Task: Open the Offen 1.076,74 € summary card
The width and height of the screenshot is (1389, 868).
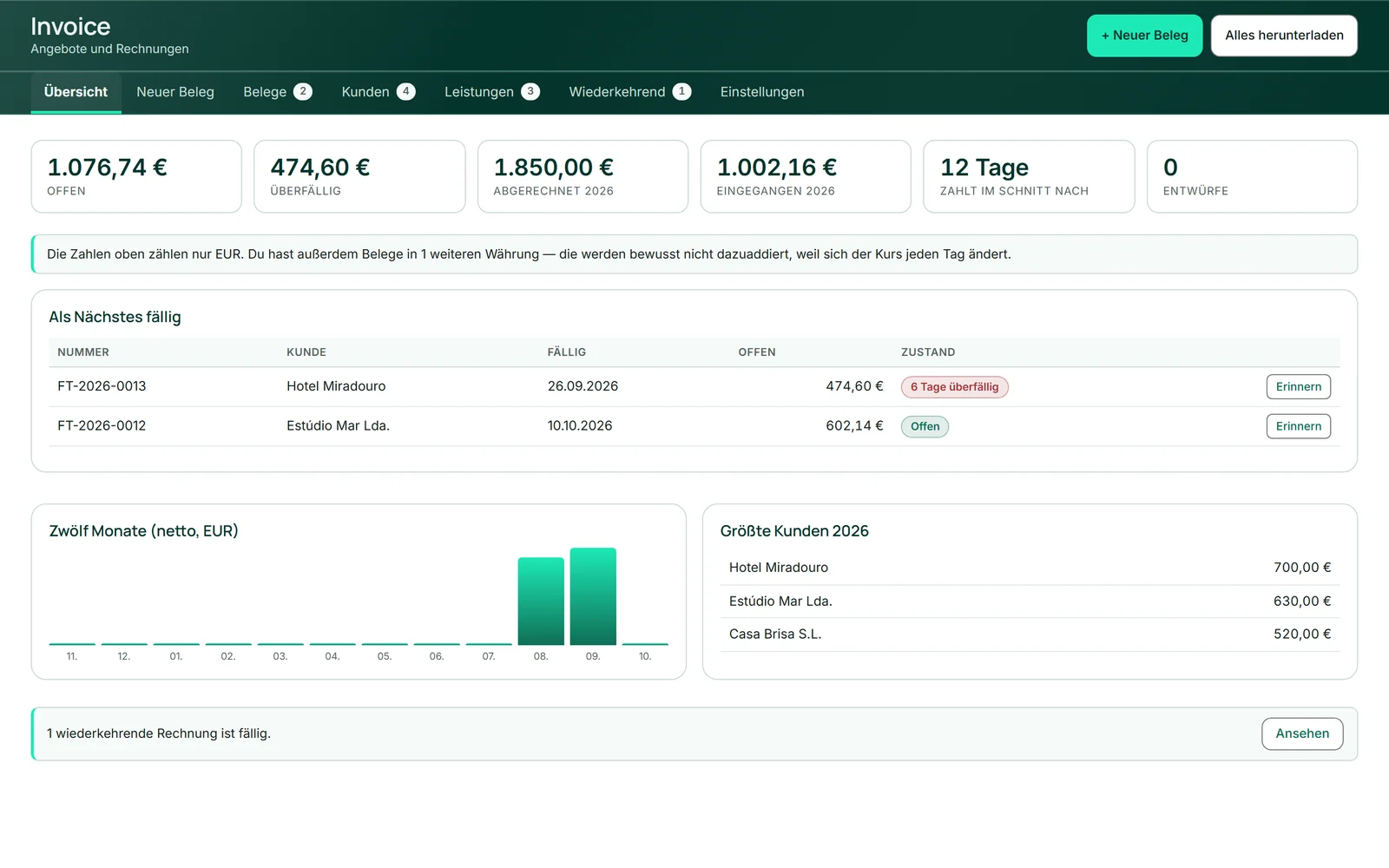Action: 136,176
